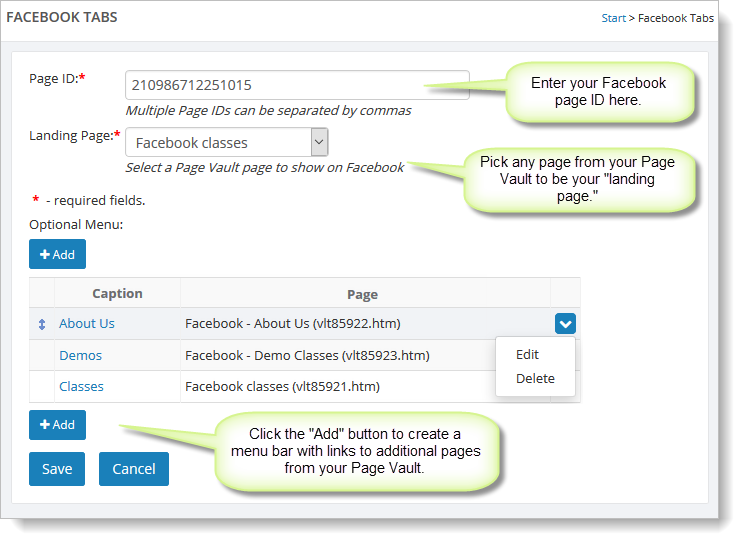Click the 'FACEBOOK TABS' page heading
The height and width of the screenshot is (544, 744).
pos(62,17)
